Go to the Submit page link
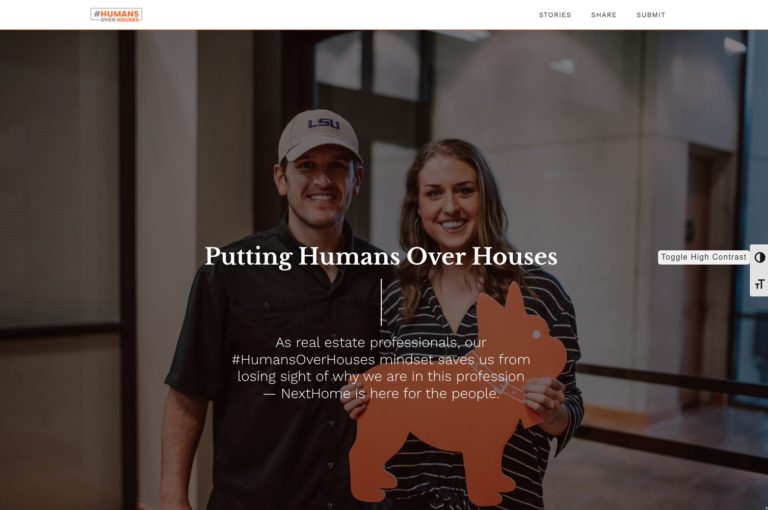The width and height of the screenshot is (768, 510). pos(650,15)
